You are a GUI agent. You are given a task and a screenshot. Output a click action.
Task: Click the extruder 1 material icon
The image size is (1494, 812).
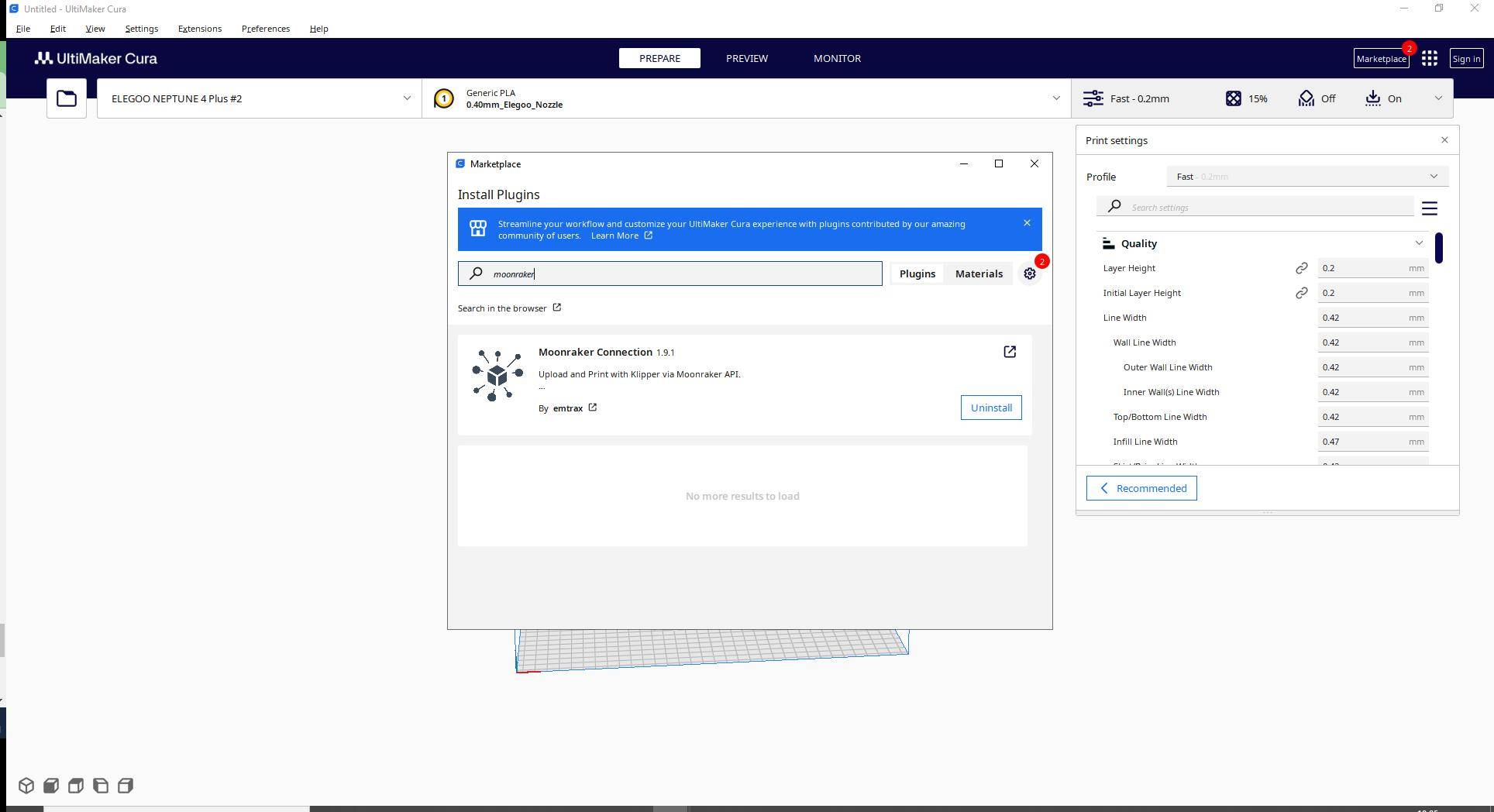click(444, 98)
